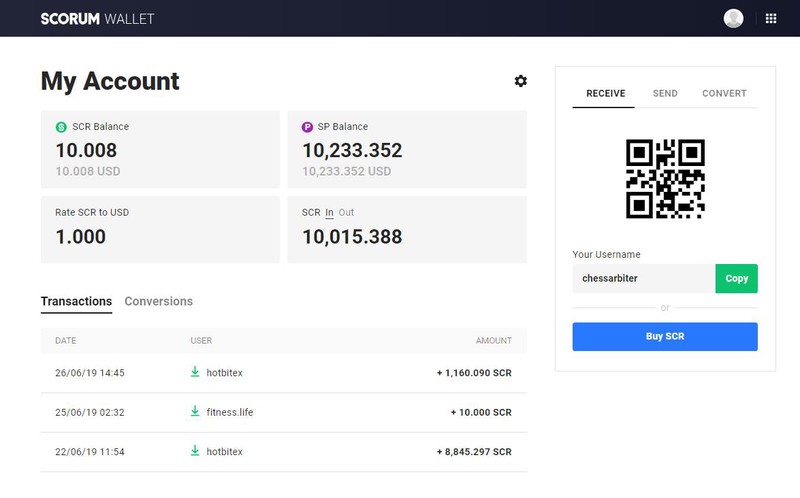Click download arrow icon for 8,845.297 SCR transaction
This screenshot has height=498, width=800.
195,451
